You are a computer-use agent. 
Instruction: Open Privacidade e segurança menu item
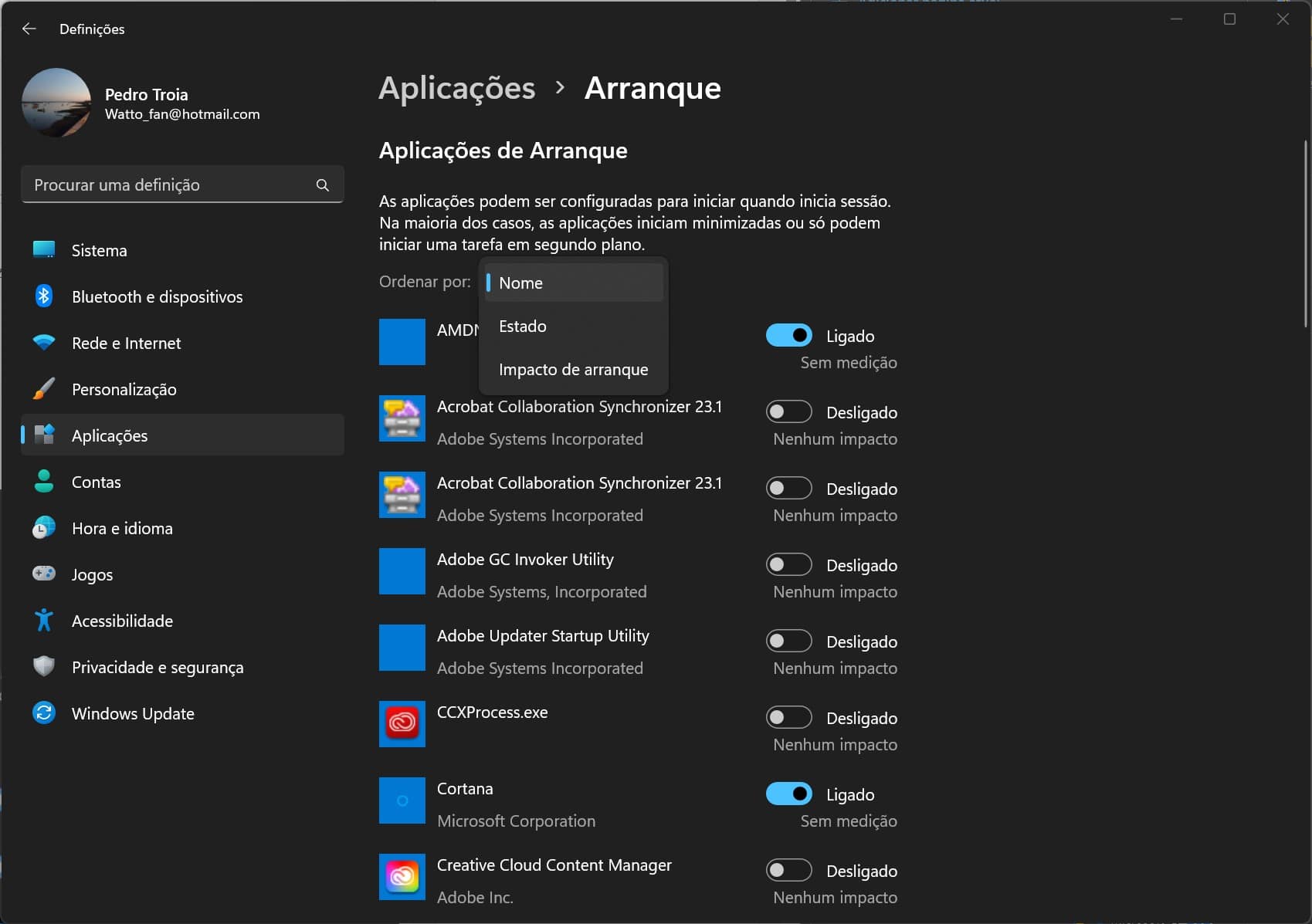click(158, 668)
